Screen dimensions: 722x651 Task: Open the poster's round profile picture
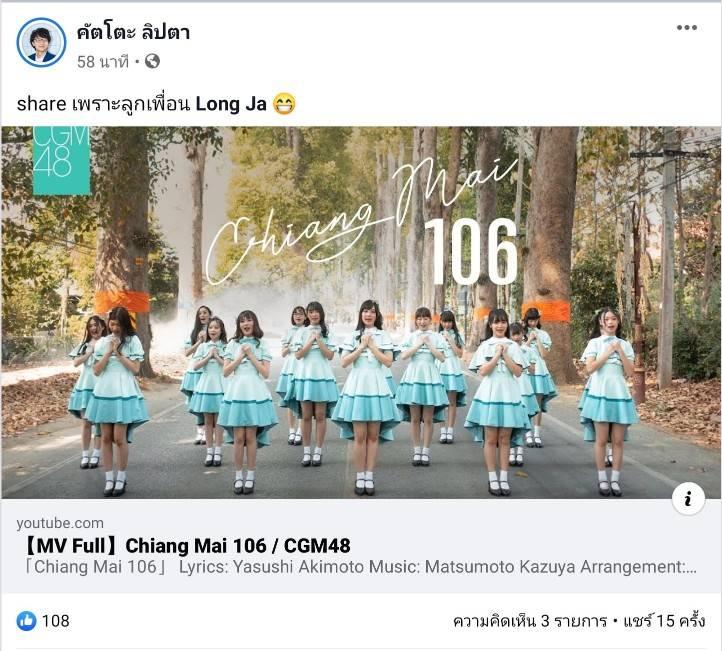pyautogui.click(x=41, y=43)
